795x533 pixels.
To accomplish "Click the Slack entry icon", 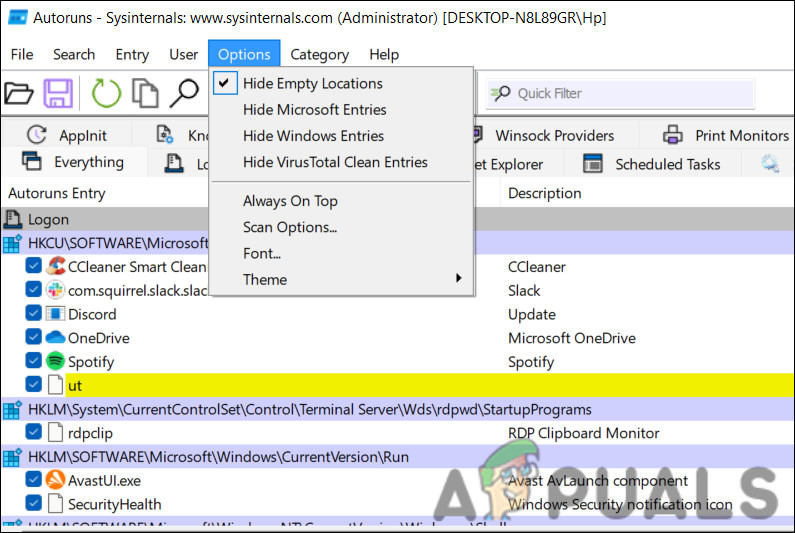I will click(x=55, y=290).
